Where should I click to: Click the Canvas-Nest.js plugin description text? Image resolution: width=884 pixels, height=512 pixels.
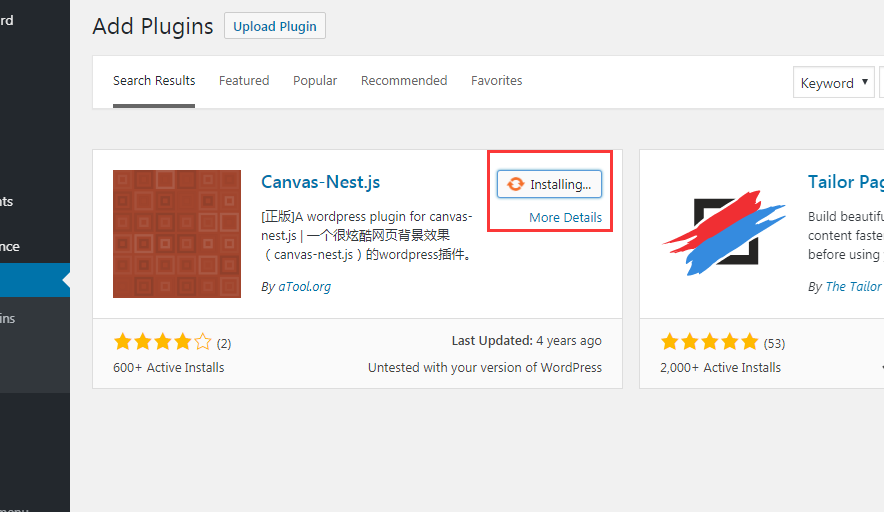click(367, 235)
